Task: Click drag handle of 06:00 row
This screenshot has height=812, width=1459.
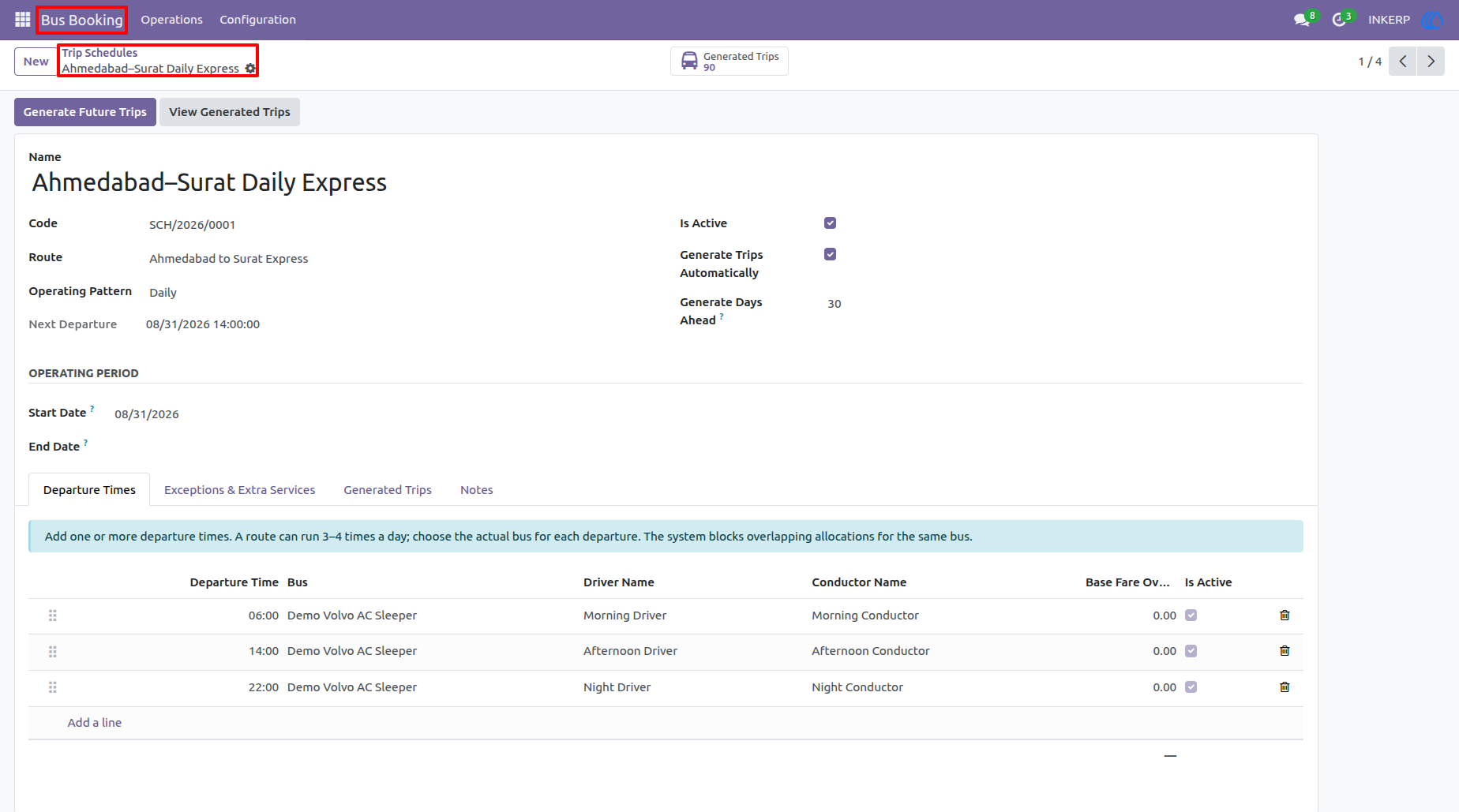Action: (53, 616)
